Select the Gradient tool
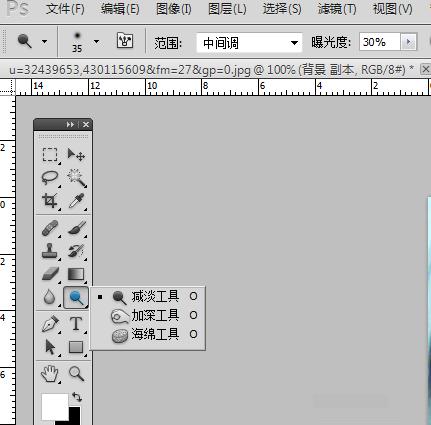Screen dimensions: 431x425 pos(76,274)
